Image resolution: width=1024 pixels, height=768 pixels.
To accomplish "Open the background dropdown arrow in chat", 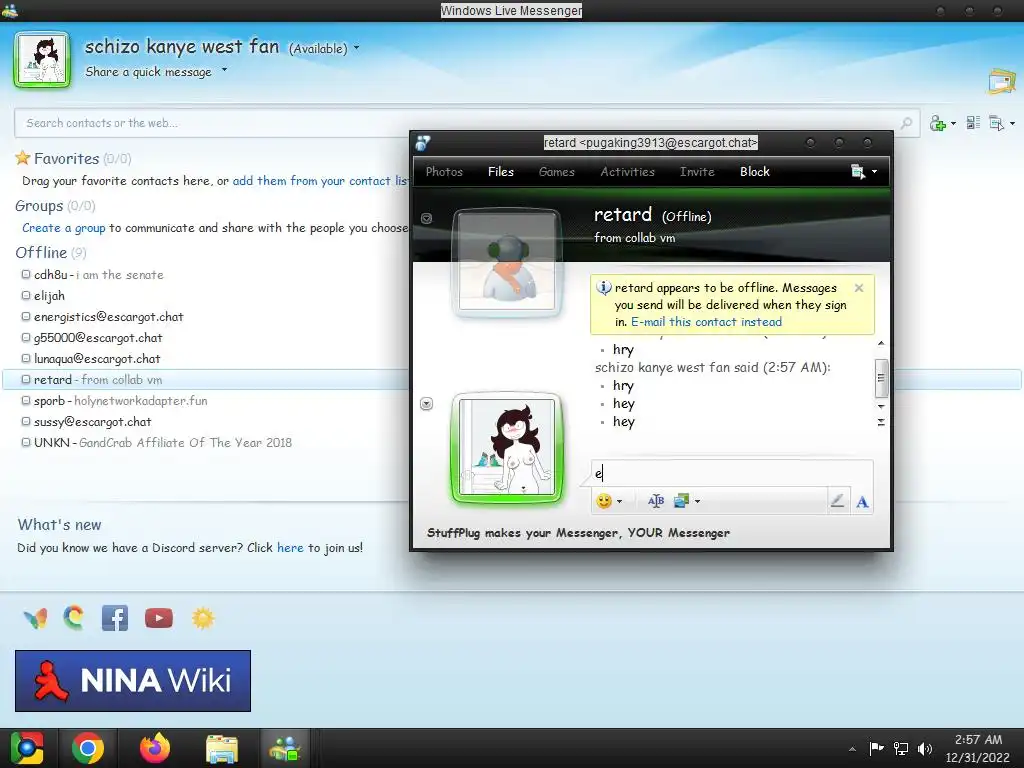I will (697, 502).
